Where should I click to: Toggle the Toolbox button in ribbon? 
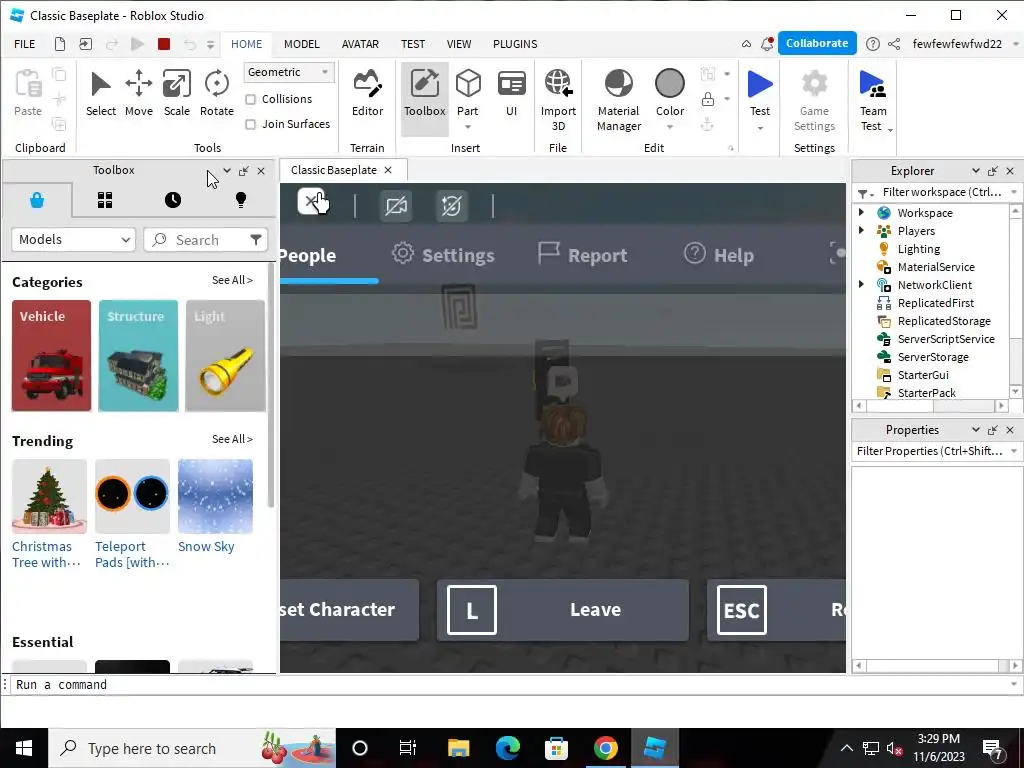tap(424, 98)
